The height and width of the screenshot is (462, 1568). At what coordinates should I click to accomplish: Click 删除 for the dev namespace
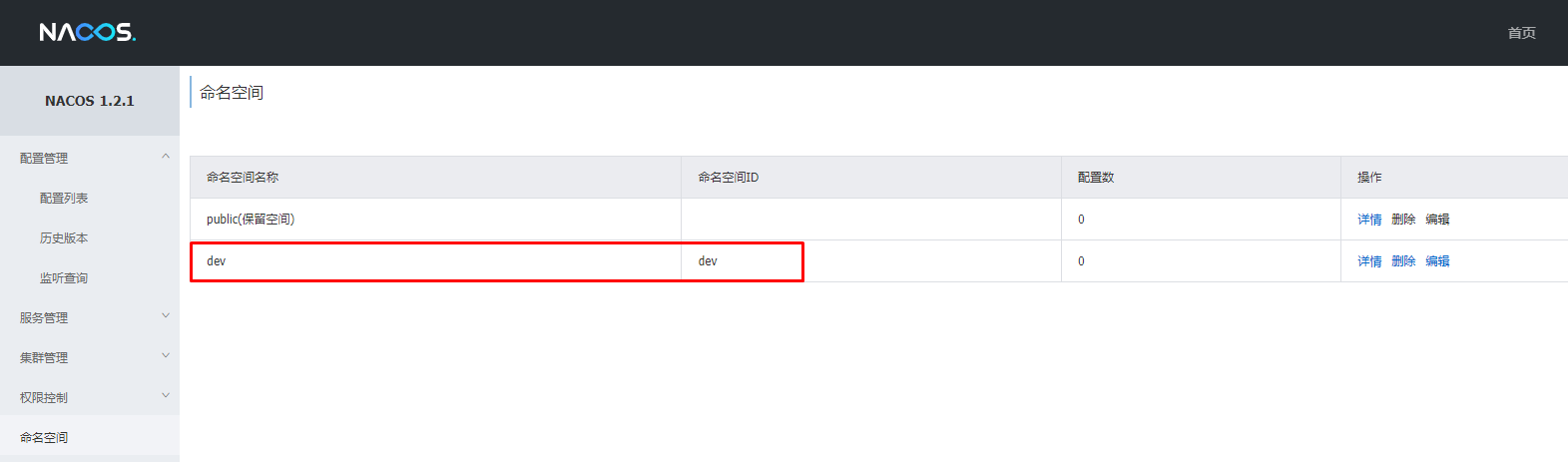pyautogui.click(x=1403, y=261)
